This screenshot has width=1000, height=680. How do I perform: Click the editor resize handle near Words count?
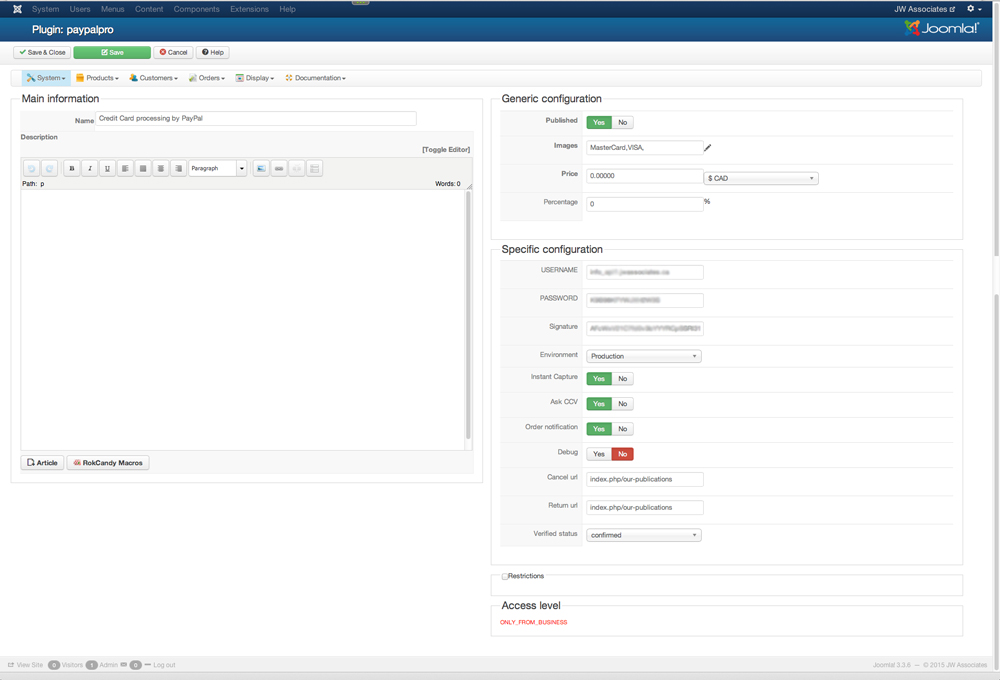(469, 185)
